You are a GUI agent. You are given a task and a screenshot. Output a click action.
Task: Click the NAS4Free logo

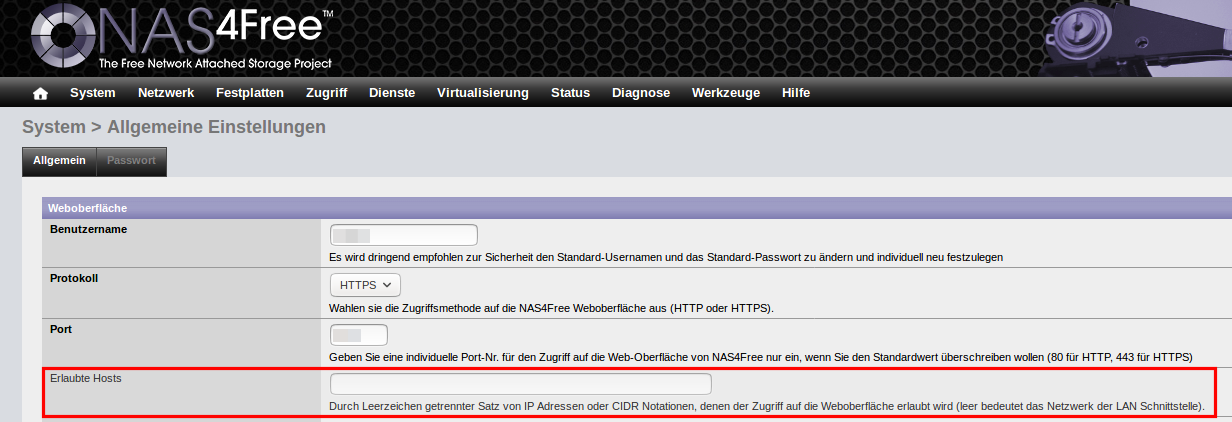[182, 38]
